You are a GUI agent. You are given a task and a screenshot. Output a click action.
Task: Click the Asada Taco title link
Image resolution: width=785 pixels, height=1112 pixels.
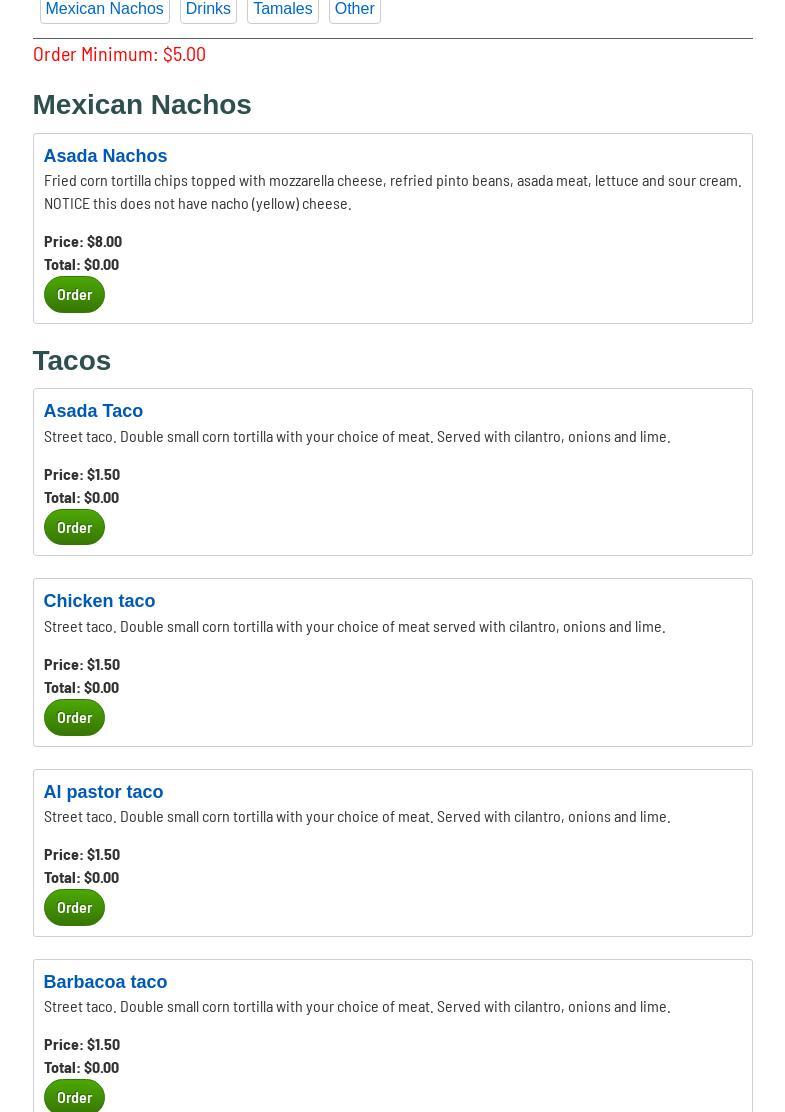tap(93, 411)
